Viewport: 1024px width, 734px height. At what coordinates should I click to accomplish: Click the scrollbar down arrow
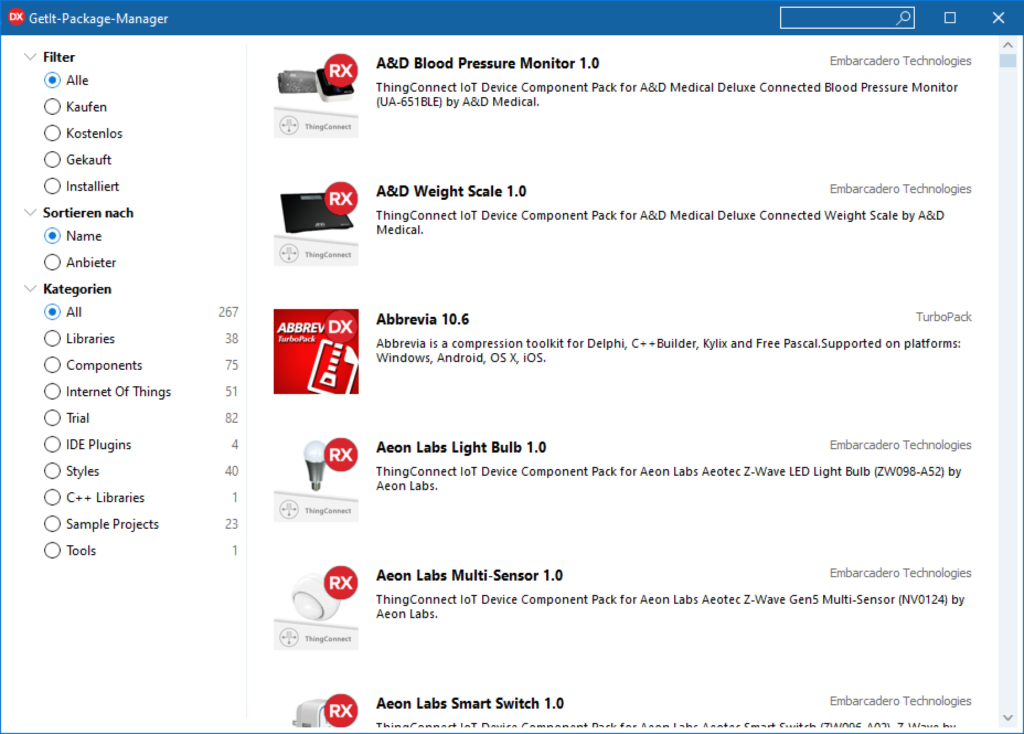pyautogui.click(x=1008, y=718)
